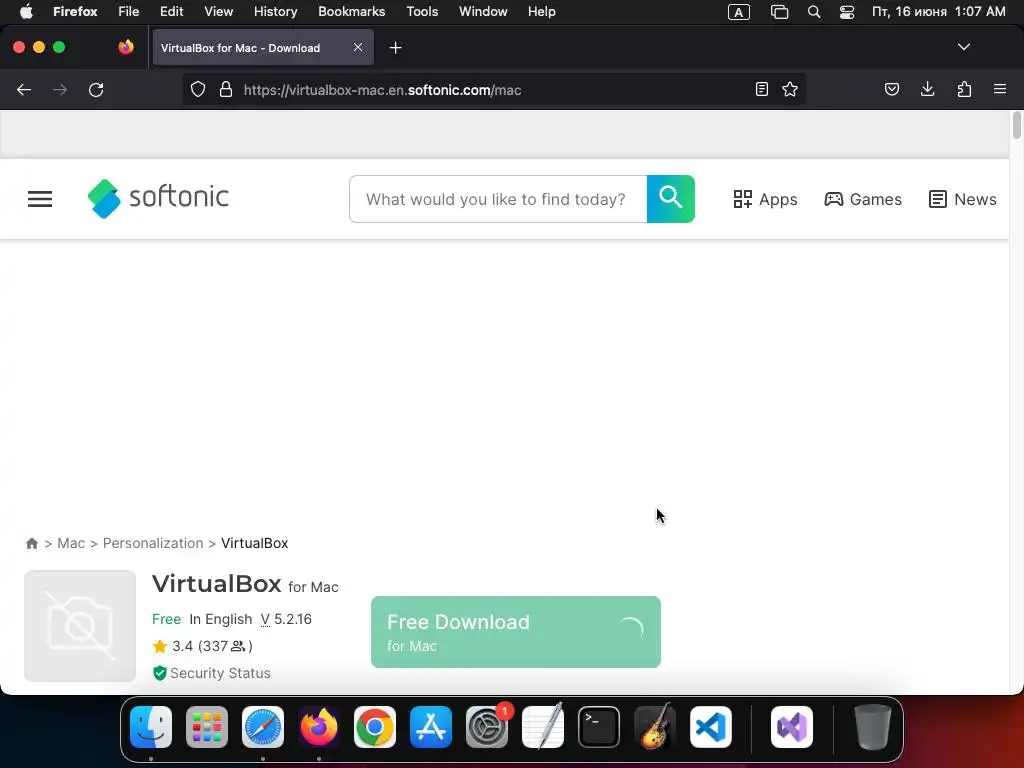
Task: Open Google Chrome from the Dock
Action: [x=375, y=727]
